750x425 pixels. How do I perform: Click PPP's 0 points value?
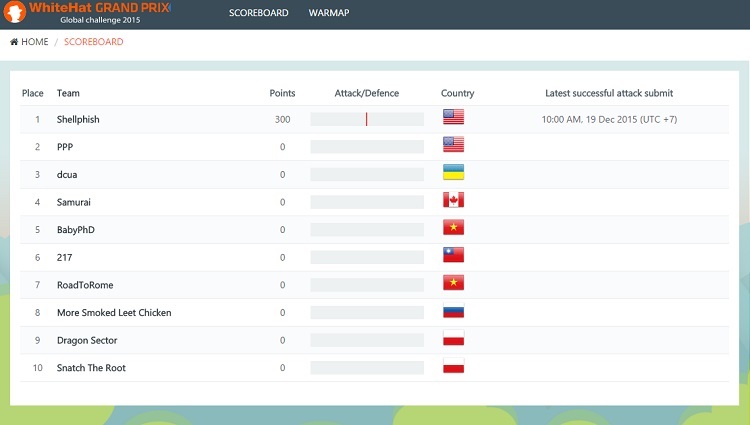(282, 147)
